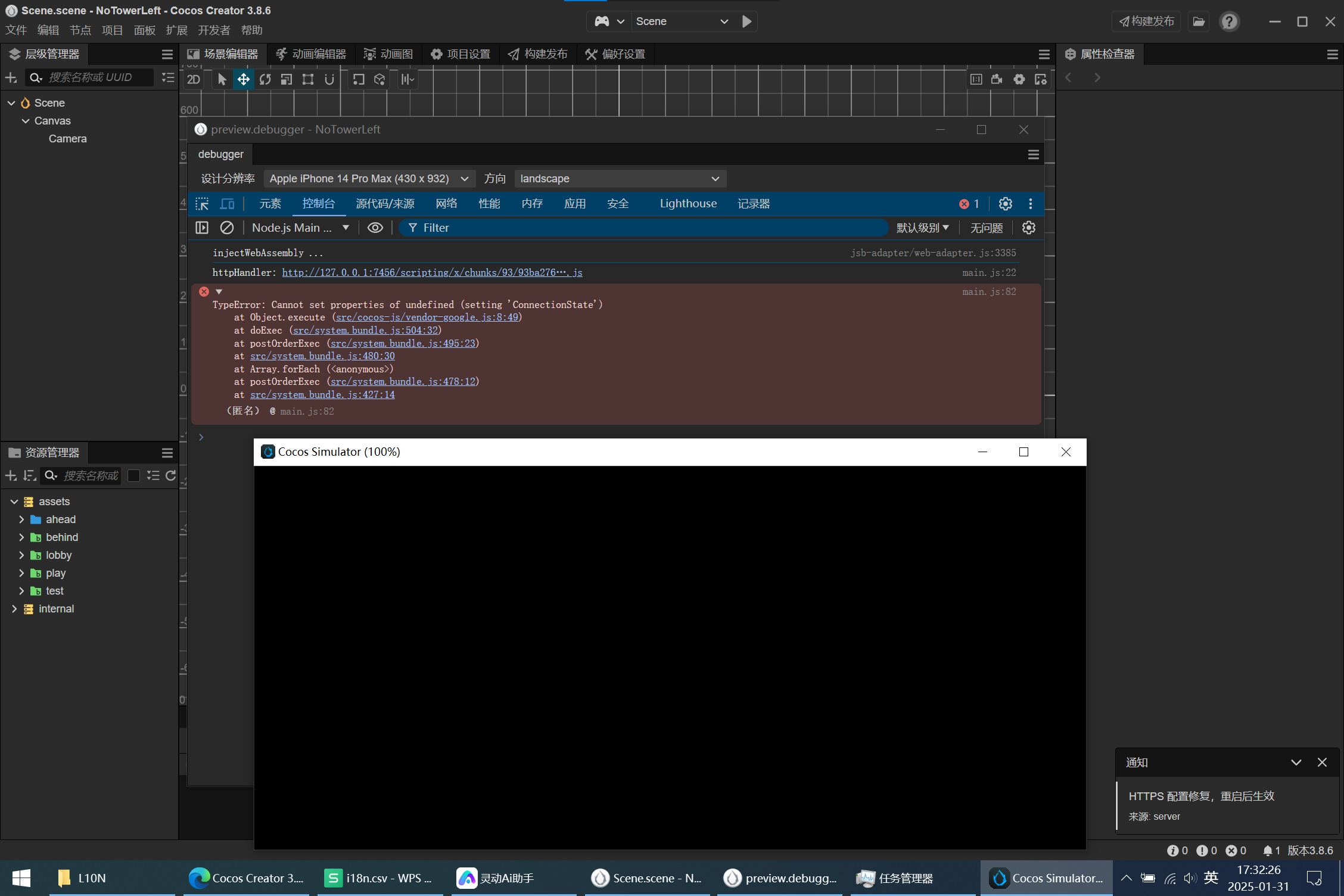
Task: Click the inspect element selector icon
Action: point(202,204)
